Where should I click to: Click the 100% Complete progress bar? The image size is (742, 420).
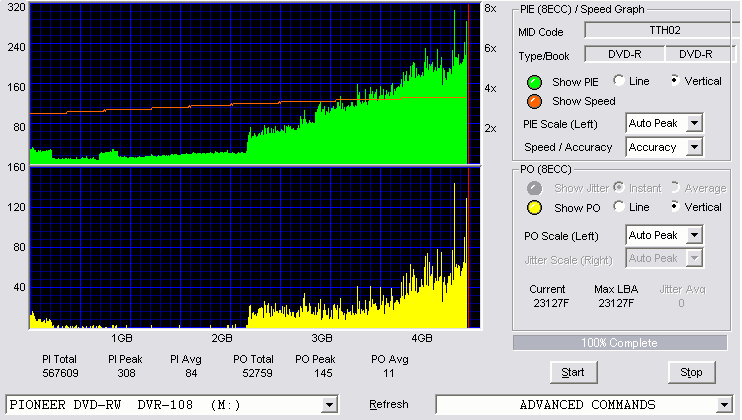coord(619,343)
